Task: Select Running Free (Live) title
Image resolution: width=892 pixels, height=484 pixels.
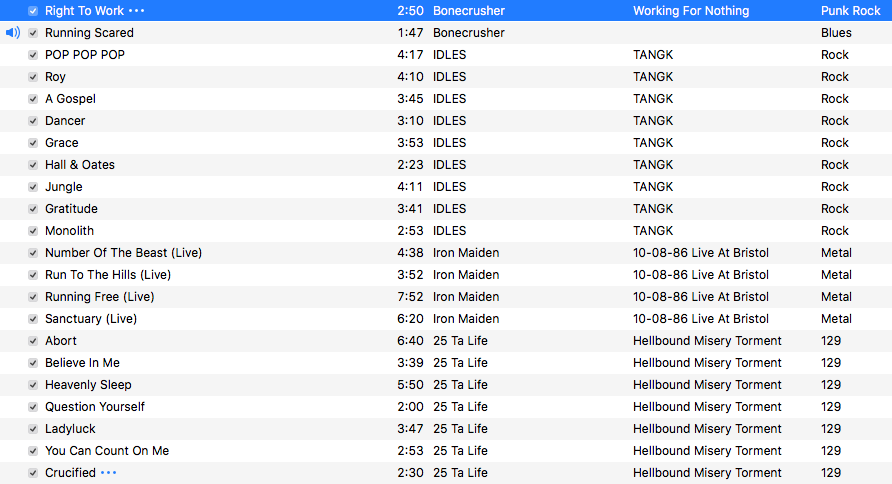Action: click(x=100, y=297)
